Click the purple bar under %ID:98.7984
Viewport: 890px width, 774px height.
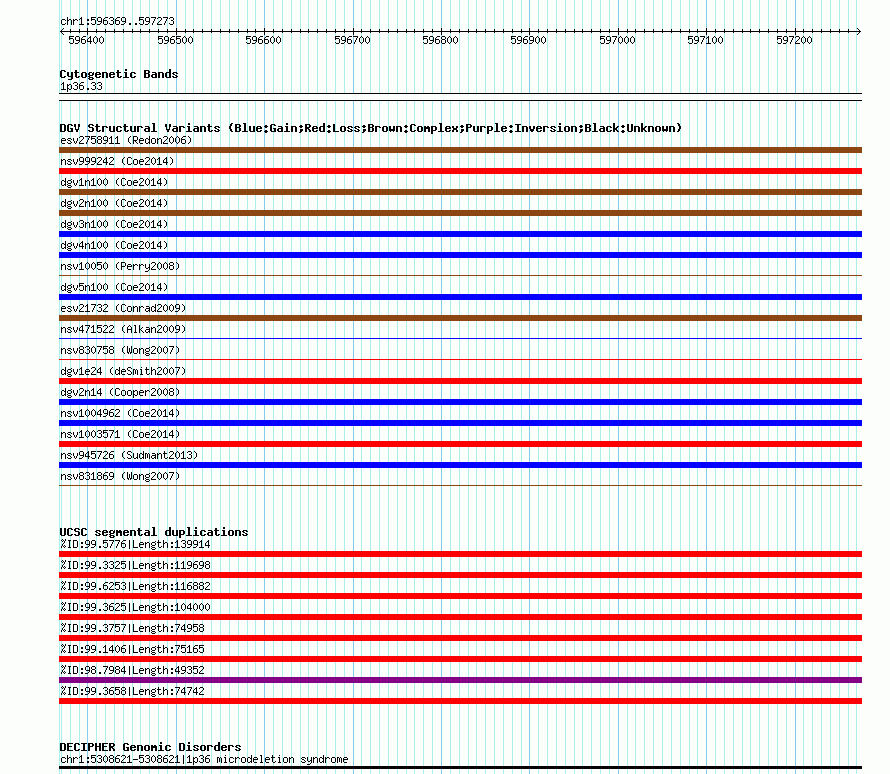click(x=460, y=680)
